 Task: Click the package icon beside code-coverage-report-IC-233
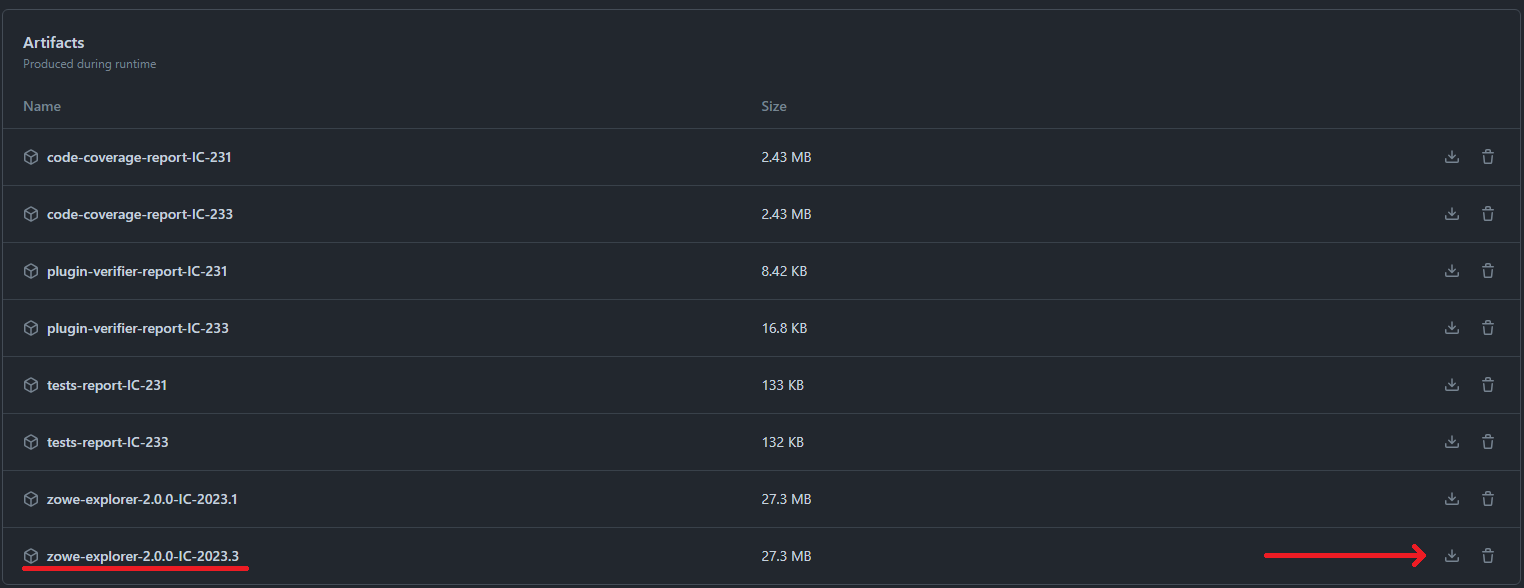tap(30, 214)
